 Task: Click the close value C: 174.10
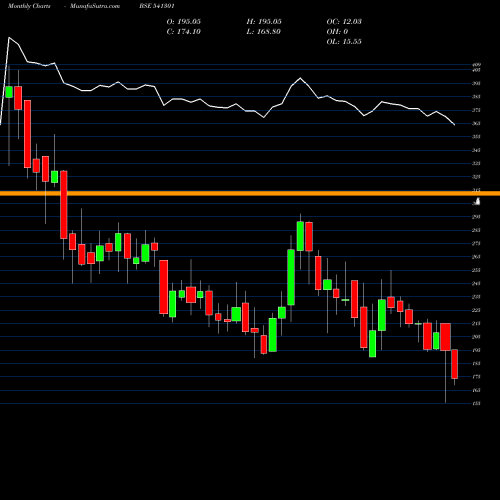[x=184, y=32]
